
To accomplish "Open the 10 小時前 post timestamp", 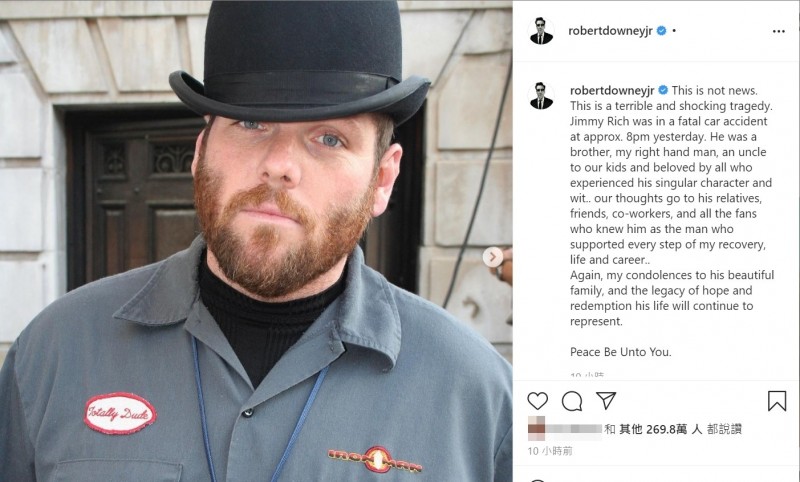I will coord(549,451).
